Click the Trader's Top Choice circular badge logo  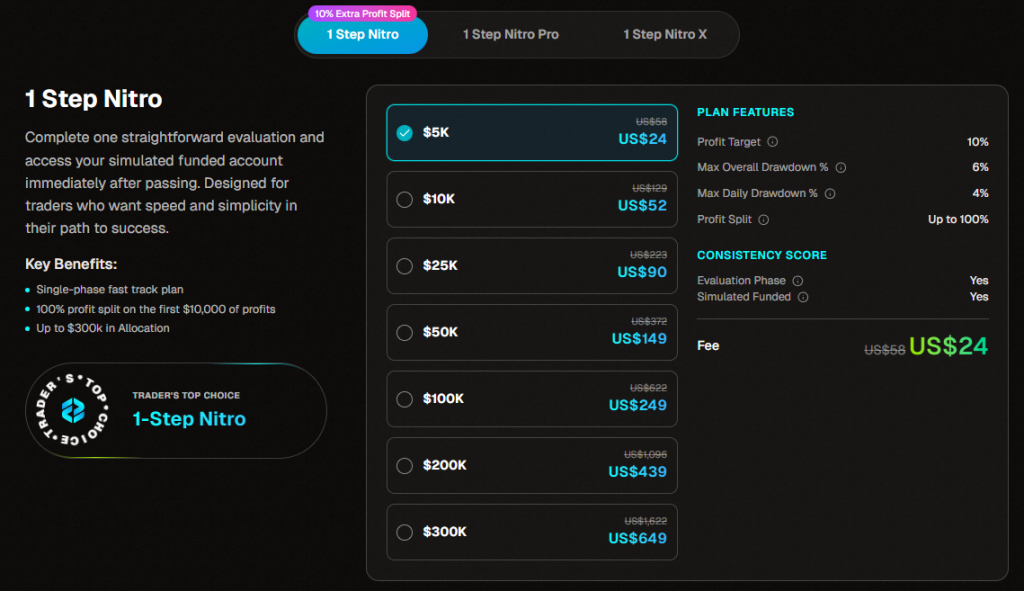click(x=73, y=410)
